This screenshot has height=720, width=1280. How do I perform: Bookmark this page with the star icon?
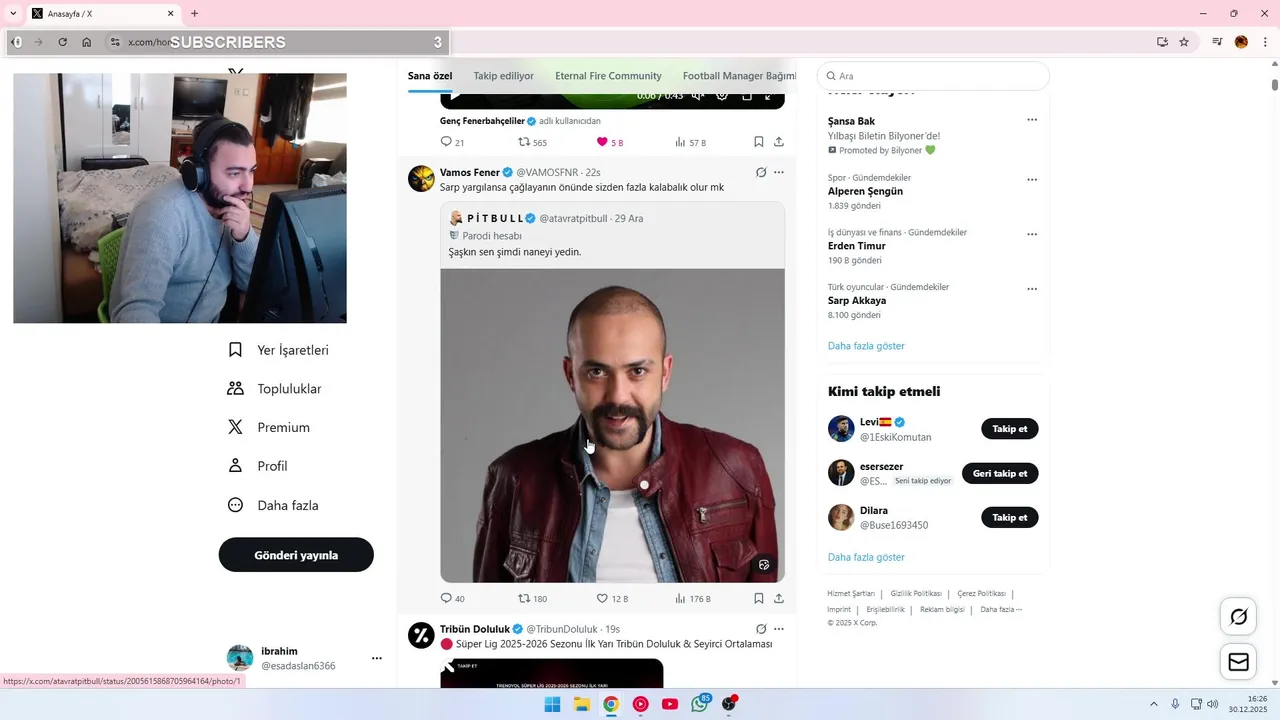tap(1184, 42)
